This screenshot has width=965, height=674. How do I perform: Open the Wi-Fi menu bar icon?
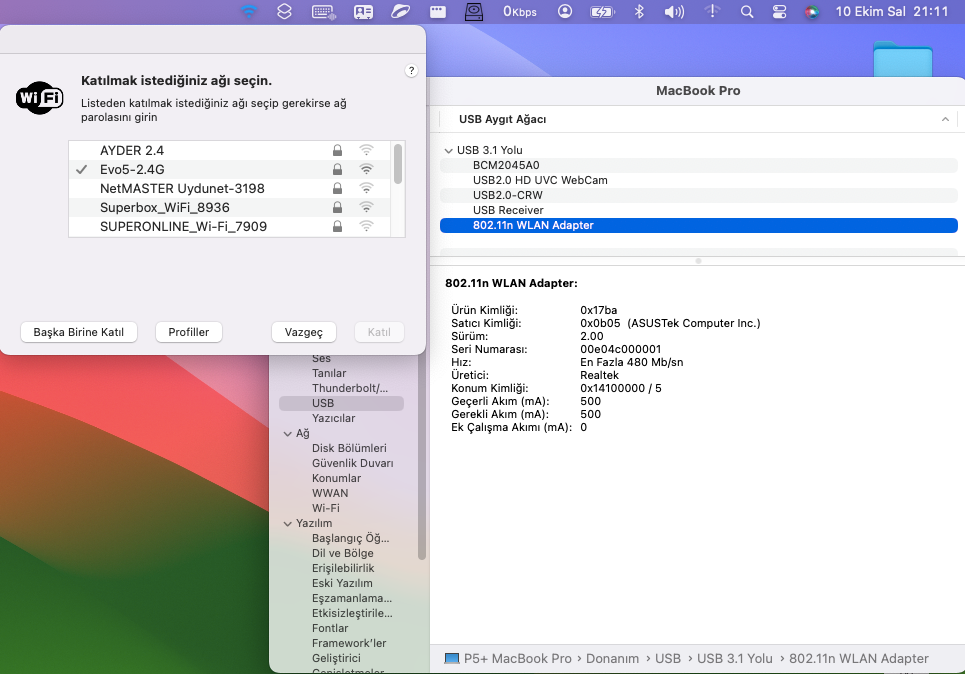(249, 12)
